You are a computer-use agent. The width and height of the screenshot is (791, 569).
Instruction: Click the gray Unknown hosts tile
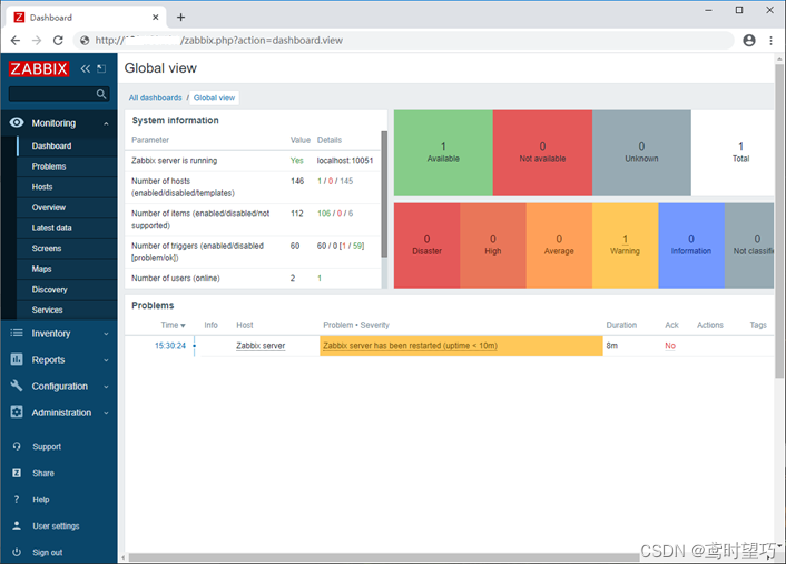(641, 153)
